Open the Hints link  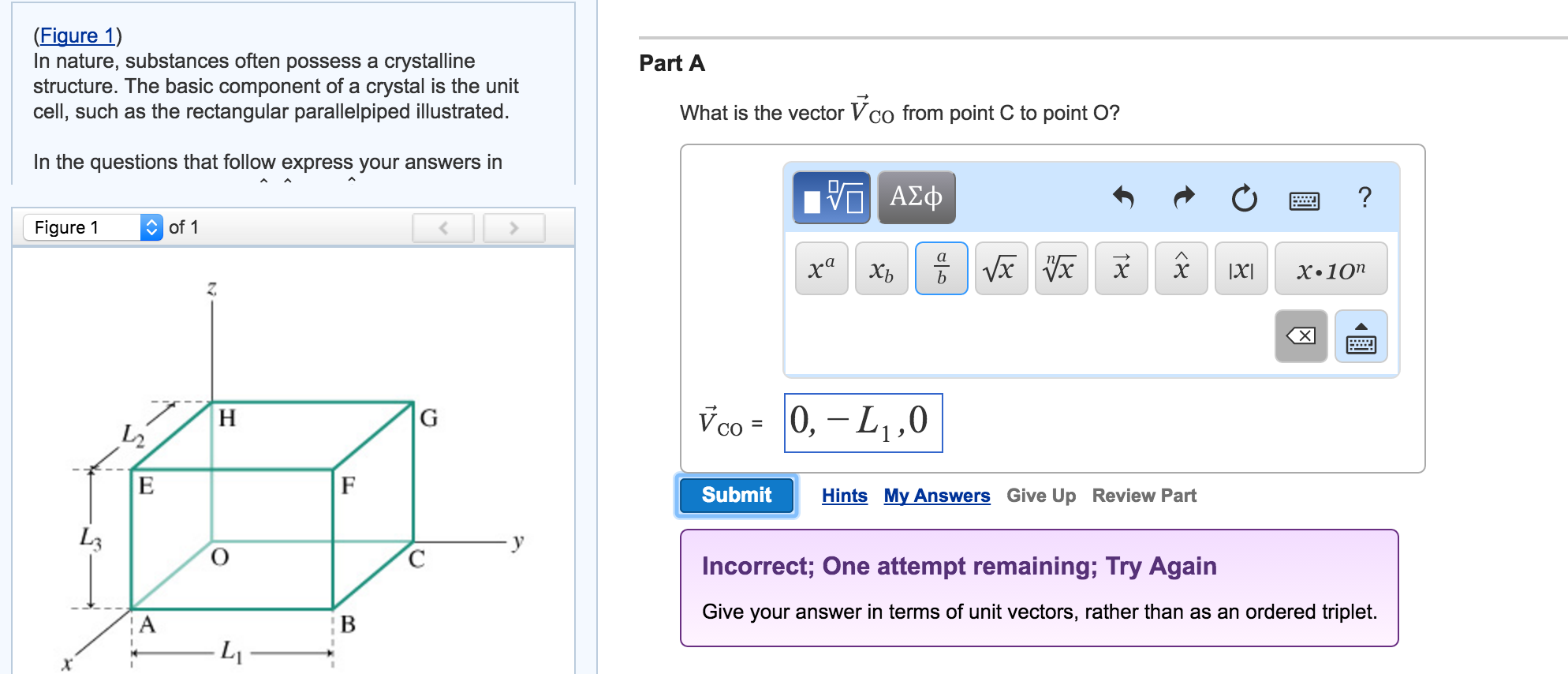pyautogui.click(x=844, y=496)
